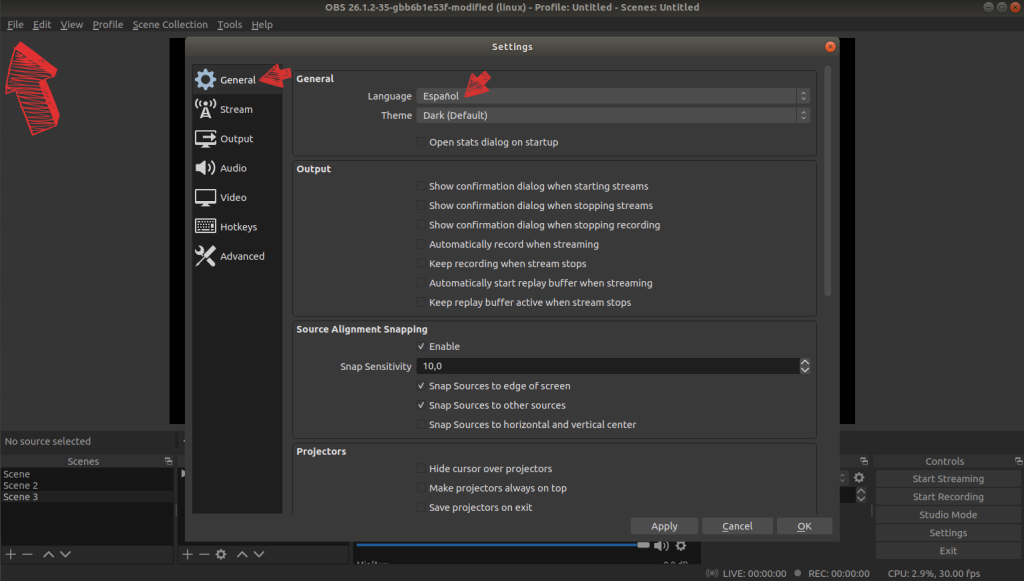1024x581 pixels.
Task: Open the Profile menu
Action: pyautogui.click(x=108, y=25)
